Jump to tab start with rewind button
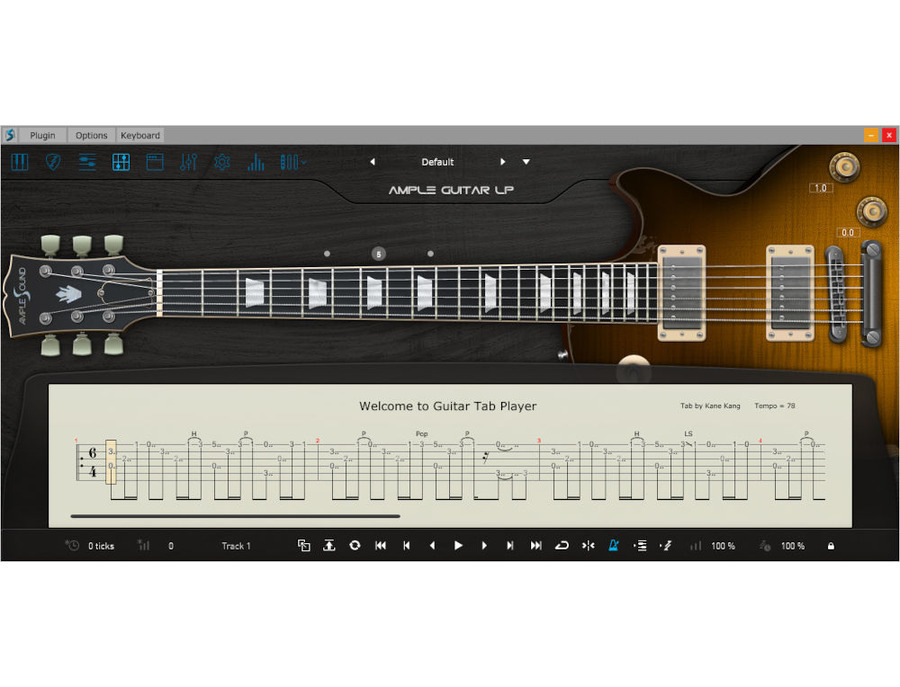 coord(380,545)
